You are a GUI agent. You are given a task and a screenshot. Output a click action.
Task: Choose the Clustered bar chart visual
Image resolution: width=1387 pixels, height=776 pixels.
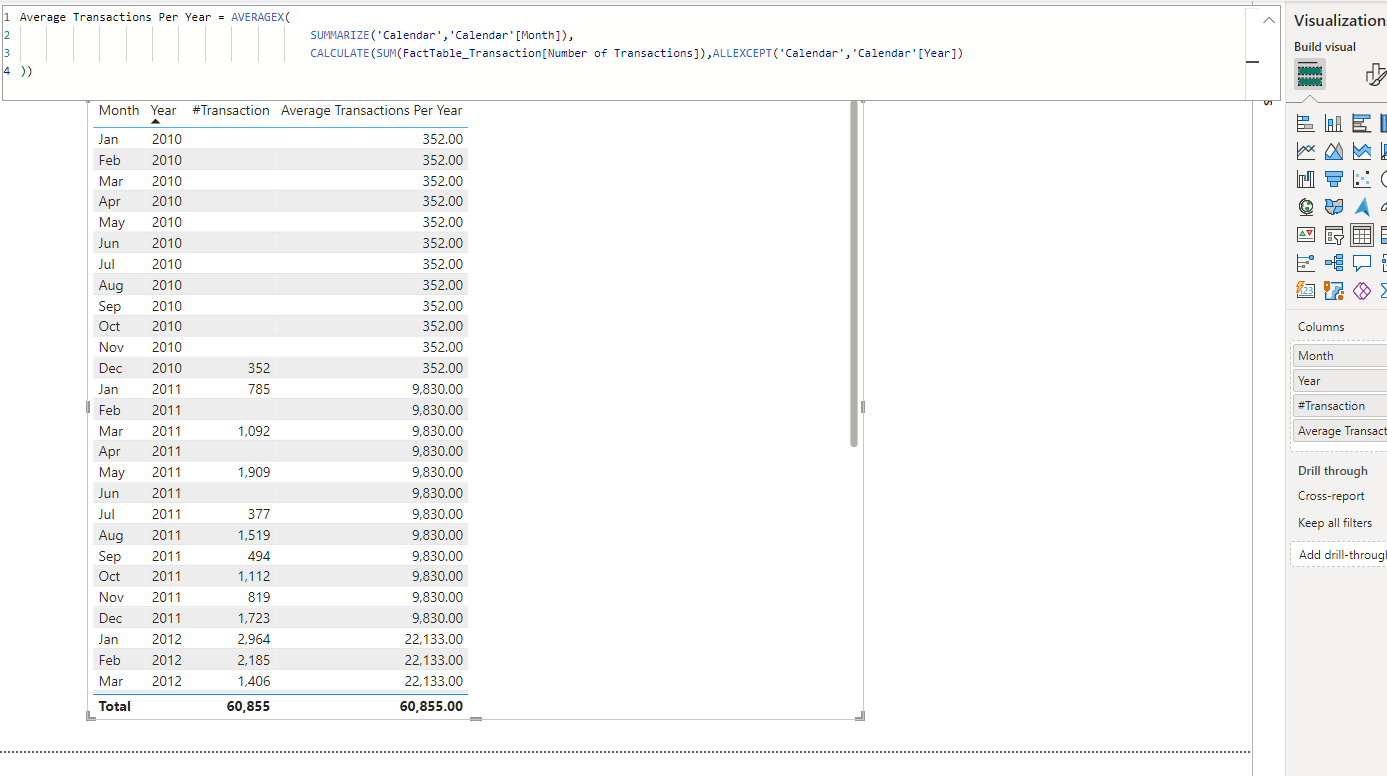(x=1361, y=123)
